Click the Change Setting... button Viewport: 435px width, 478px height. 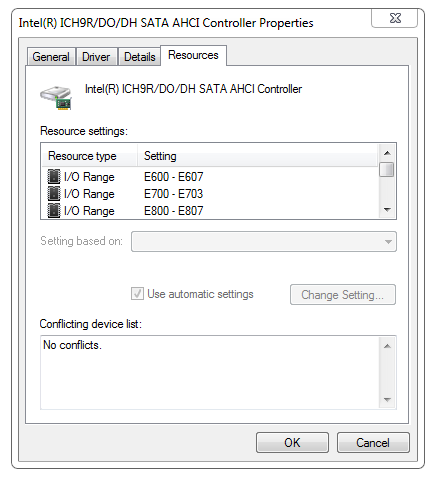pos(343,295)
